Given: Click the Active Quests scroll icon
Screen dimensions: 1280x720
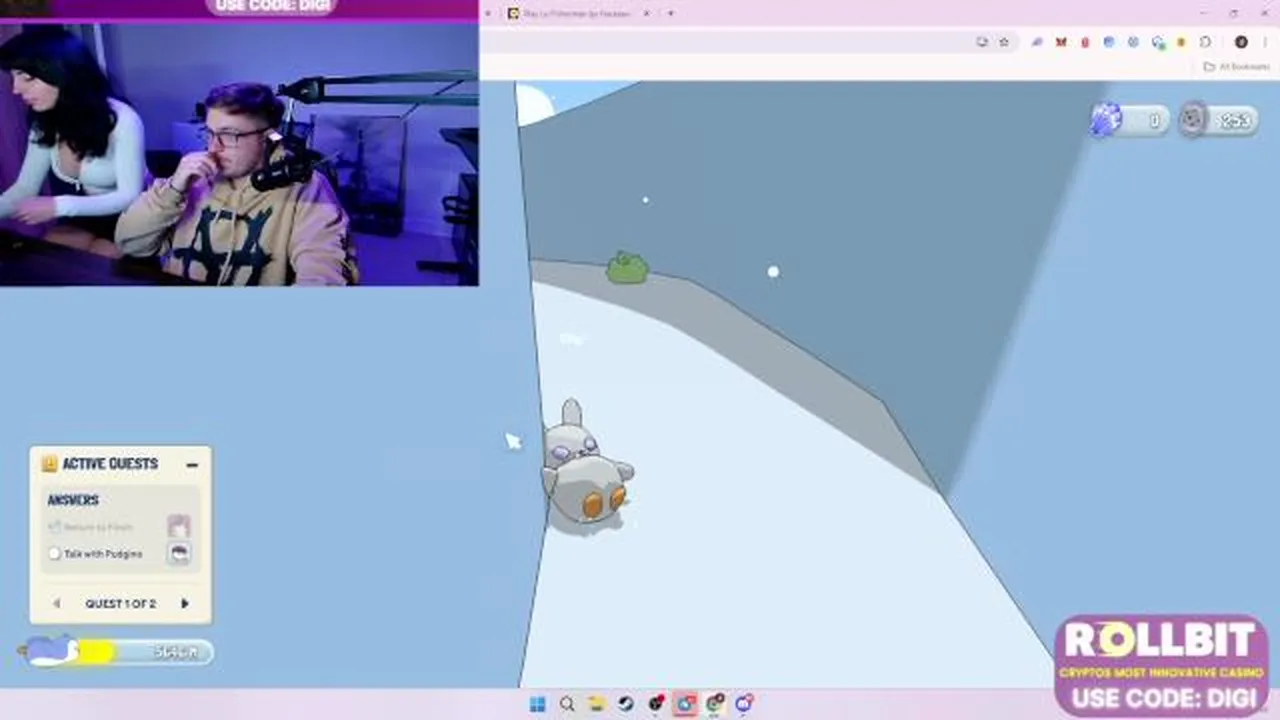Looking at the screenshot, I should [49, 463].
